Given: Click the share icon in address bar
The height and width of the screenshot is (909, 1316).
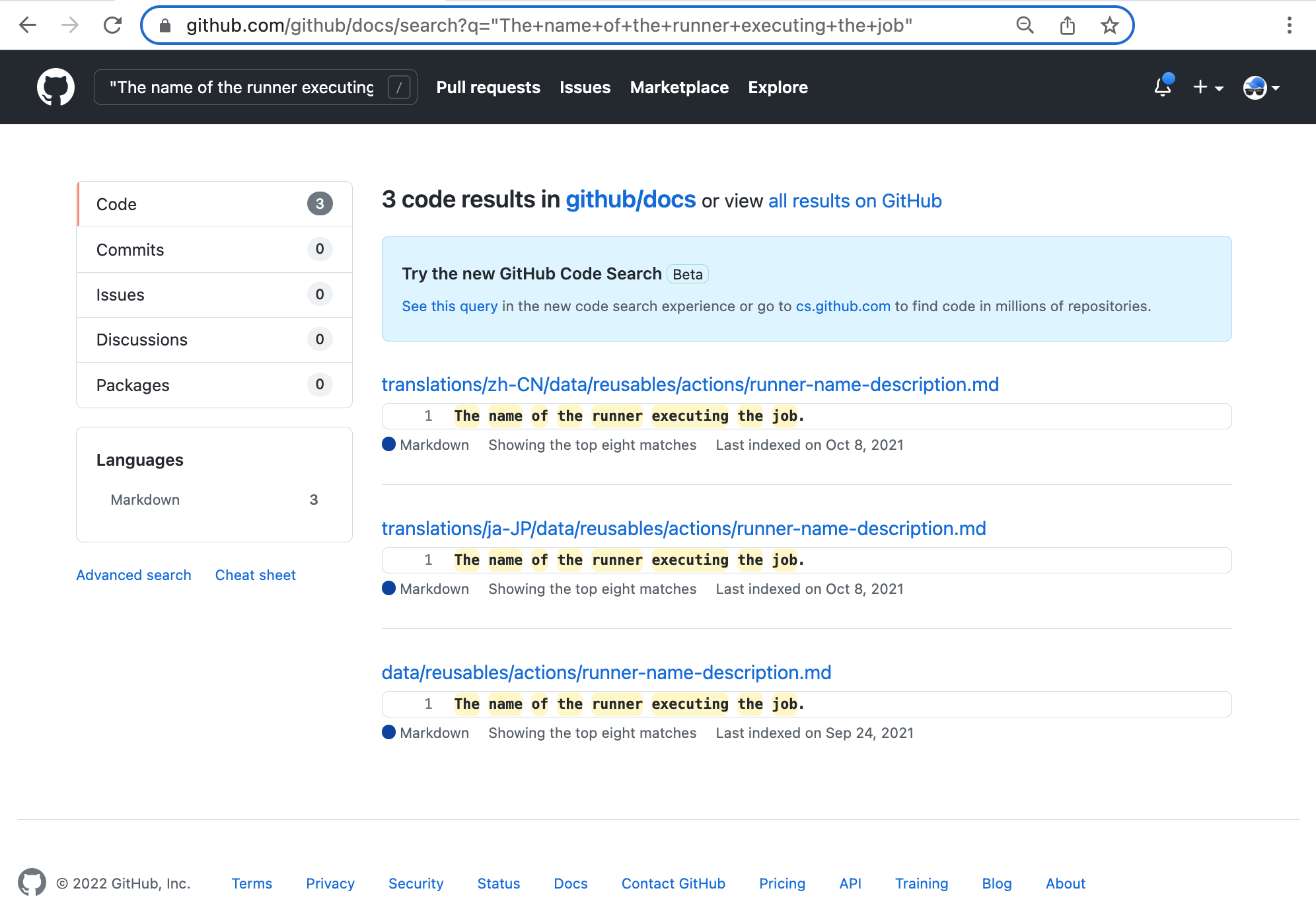Looking at the screenshot, I should click(1067, 26).
